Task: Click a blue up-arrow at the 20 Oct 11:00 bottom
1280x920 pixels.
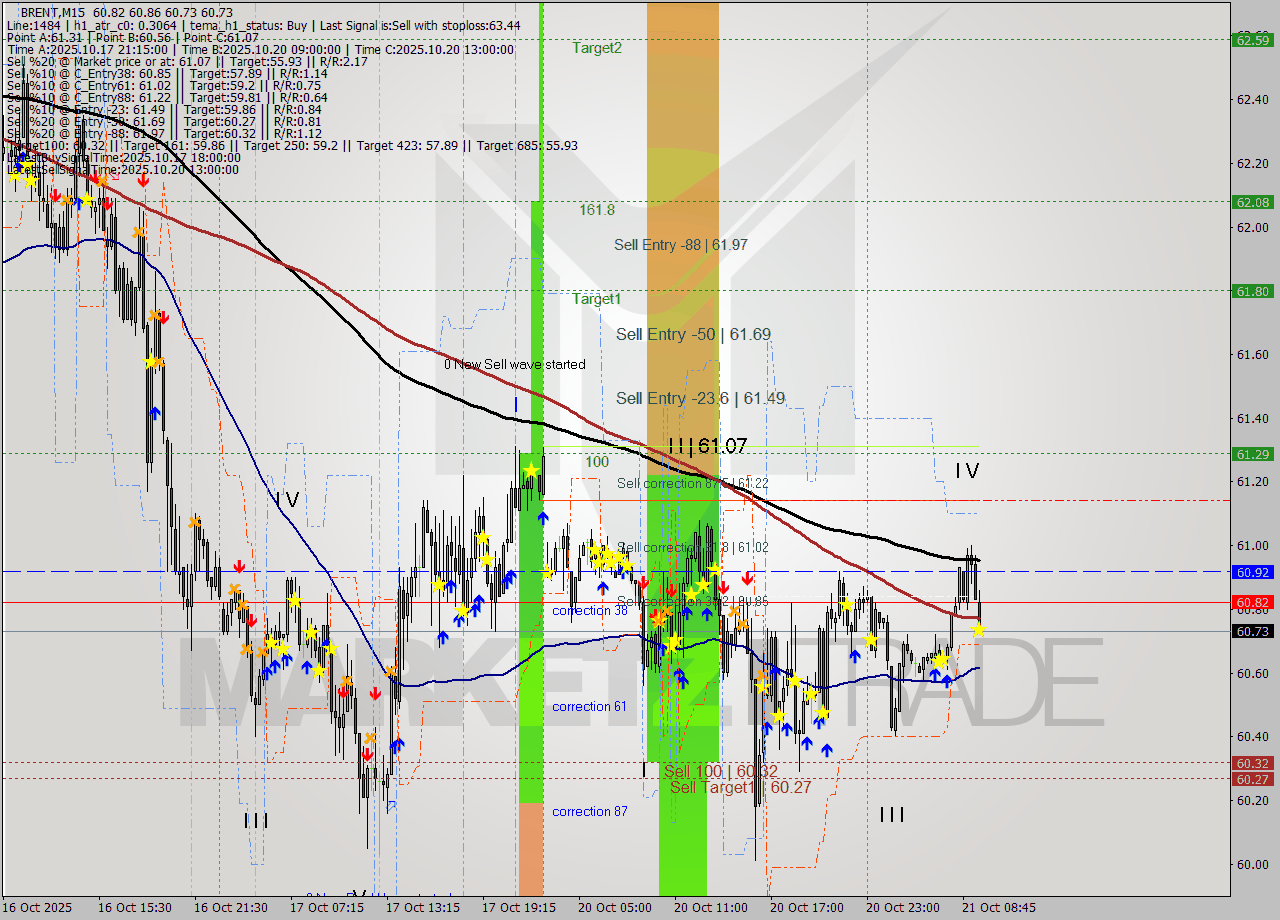Action: point(683,679)
